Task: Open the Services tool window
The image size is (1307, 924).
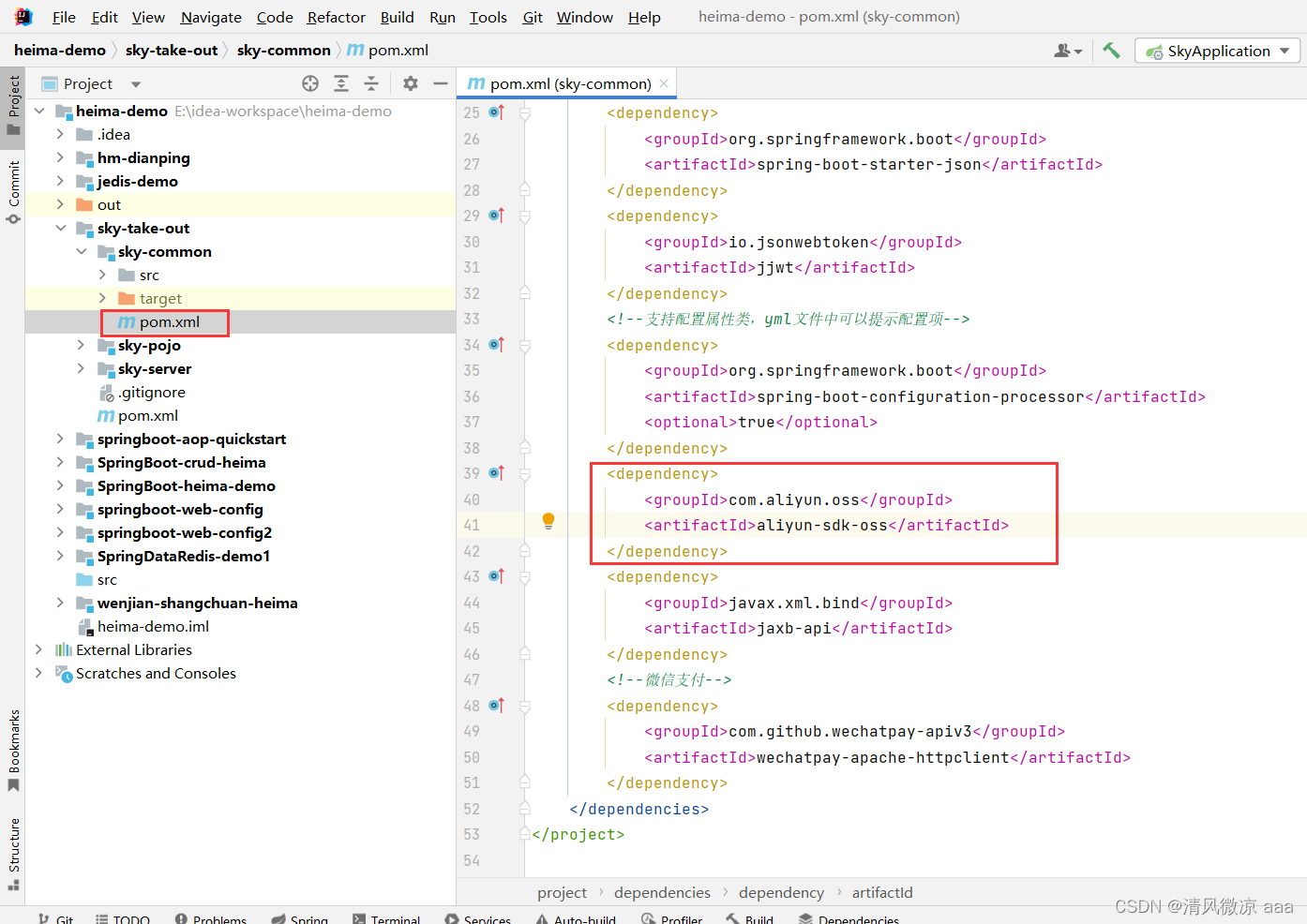Action: click(478, 919)
